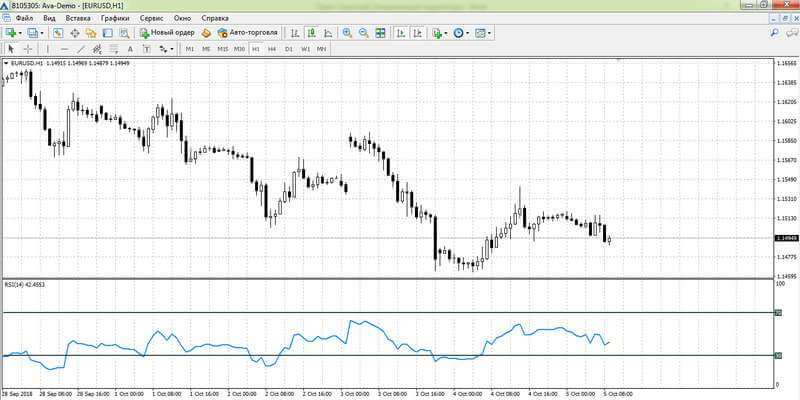Screen dimensions: 800x400
Task: Click the 1.16565 price scale value
Action: pos(786,63)
